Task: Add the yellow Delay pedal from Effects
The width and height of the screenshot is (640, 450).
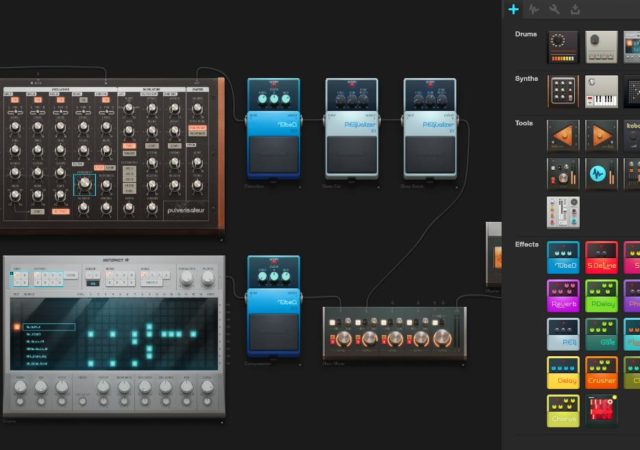Action: [x=563, y=372]
